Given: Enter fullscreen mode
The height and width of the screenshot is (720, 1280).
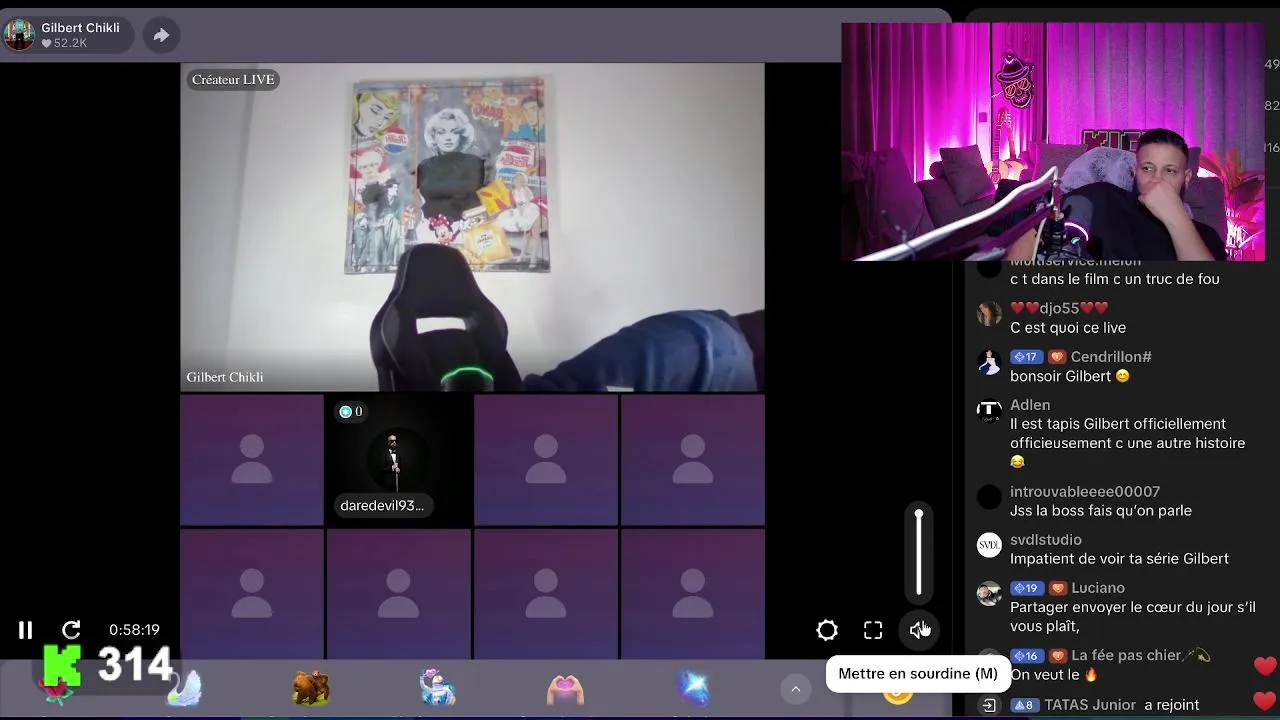Looking at the screenshot, I should click(873, 630).
